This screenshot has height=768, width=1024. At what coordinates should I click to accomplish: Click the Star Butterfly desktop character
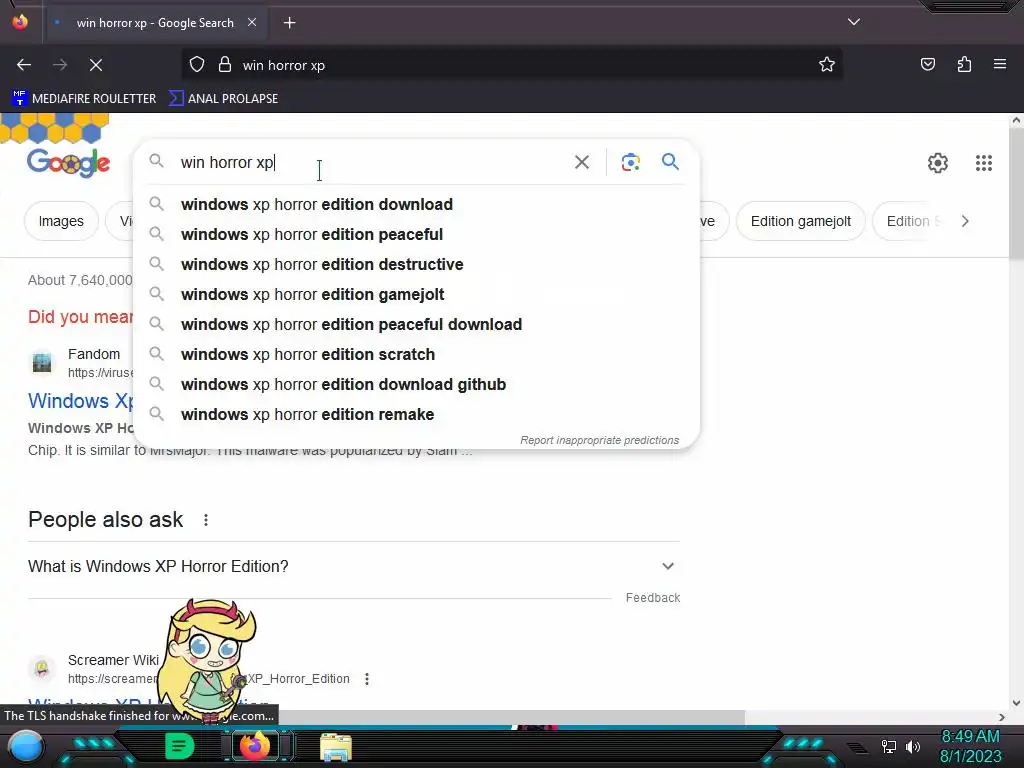[x=208, y=660]
